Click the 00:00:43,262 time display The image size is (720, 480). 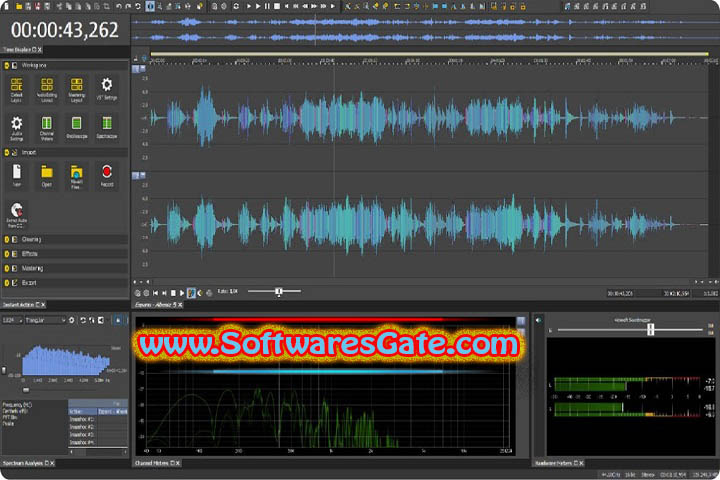pos(65,30)
